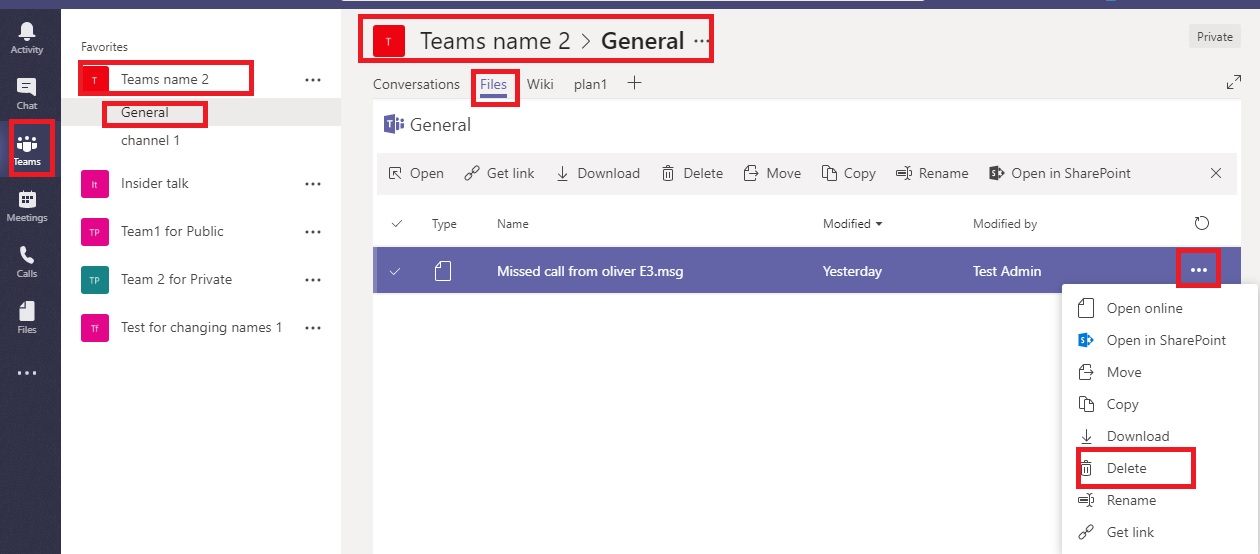This screenshot has width=1260, height=554.
Task: Sort files by Modified column dropdown
Action: tap(853, 224)
